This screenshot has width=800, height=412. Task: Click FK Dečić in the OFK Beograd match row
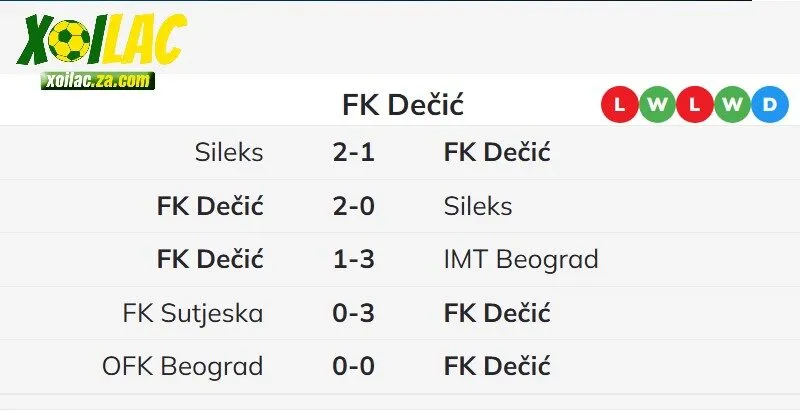(496, 366)
